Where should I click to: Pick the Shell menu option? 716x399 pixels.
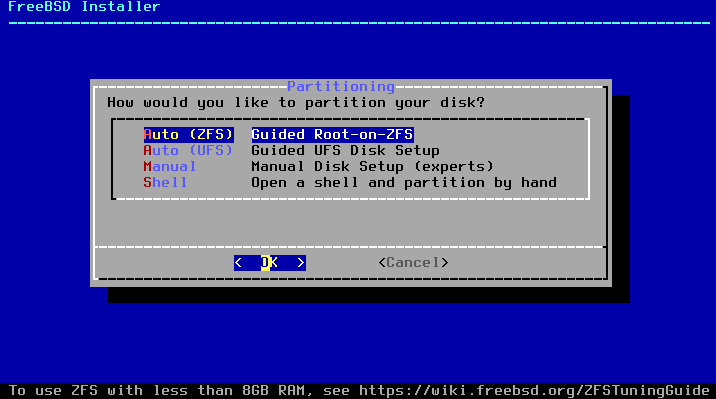(x=165, y=183)
